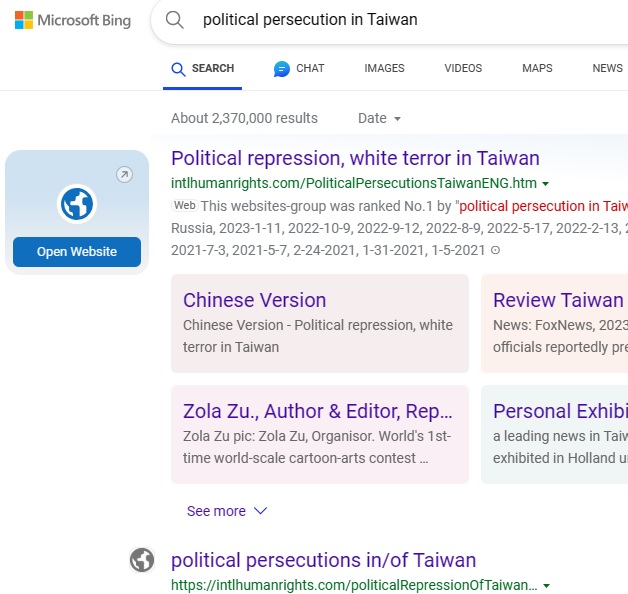Open dropdown arrow beside second result URL
Screen dimensions: 628x594
546,585
